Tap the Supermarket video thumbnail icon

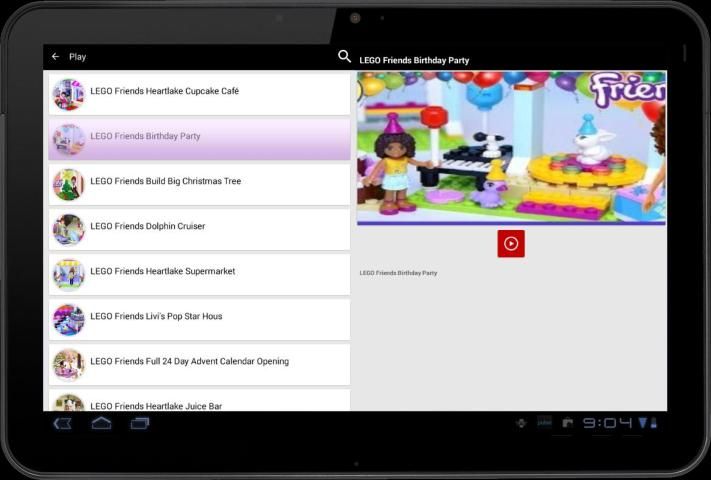click(x=69, y=274)
